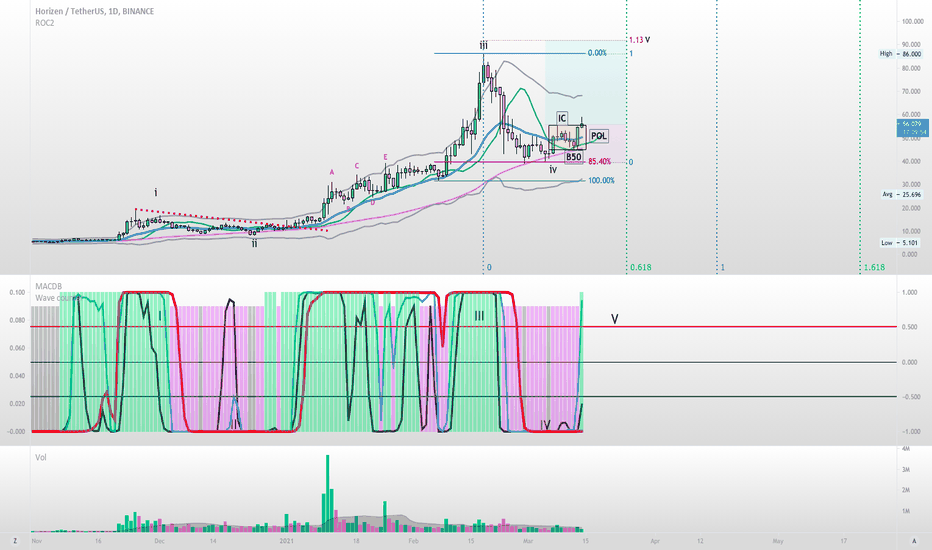The width and height of the screenshot is (932, 550).
Task: Select the 0.00% Fibonacci level label
Action: pyautogui.click(x=597, y=53)
